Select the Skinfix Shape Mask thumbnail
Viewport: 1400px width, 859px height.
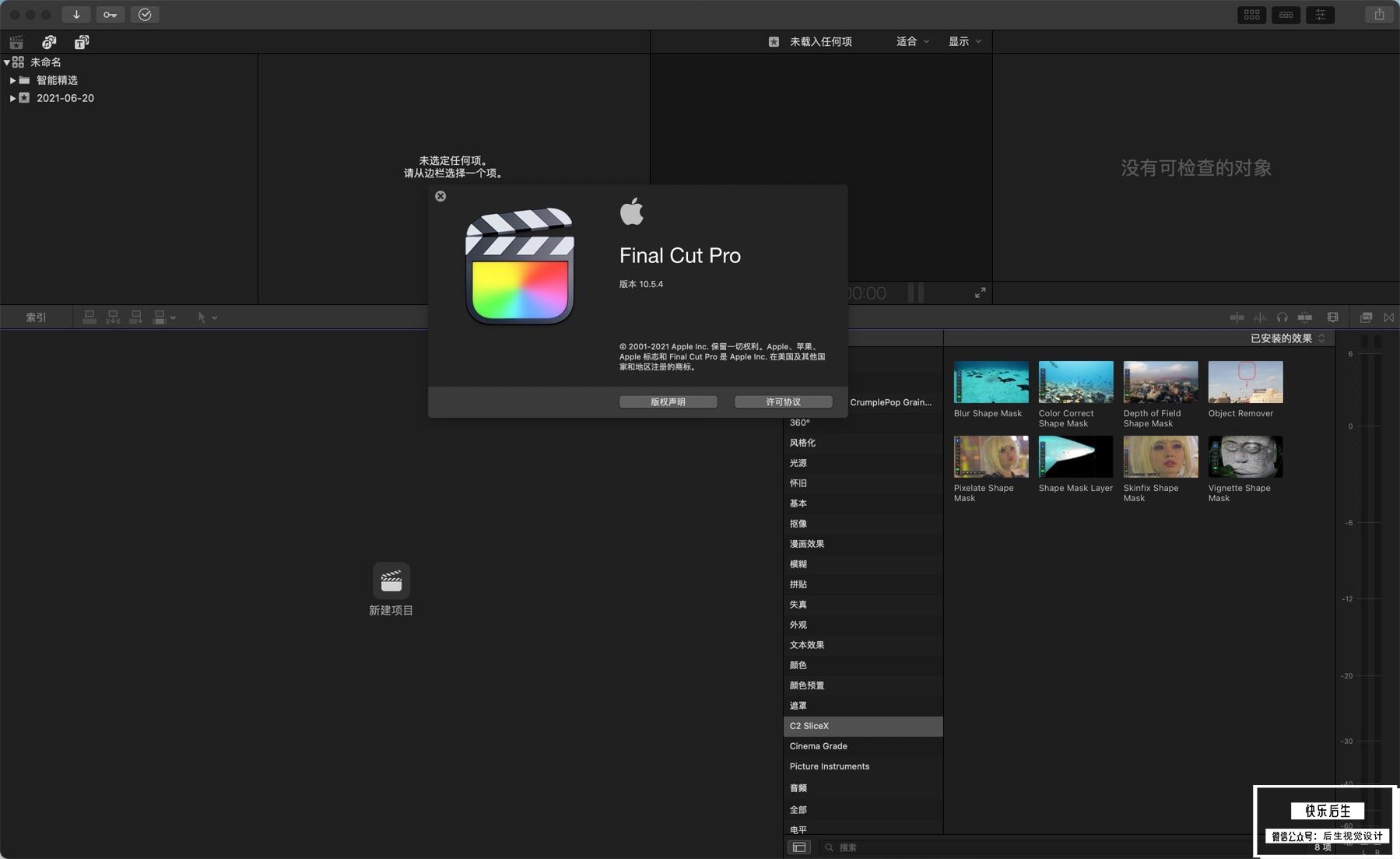pos(1160,457)
